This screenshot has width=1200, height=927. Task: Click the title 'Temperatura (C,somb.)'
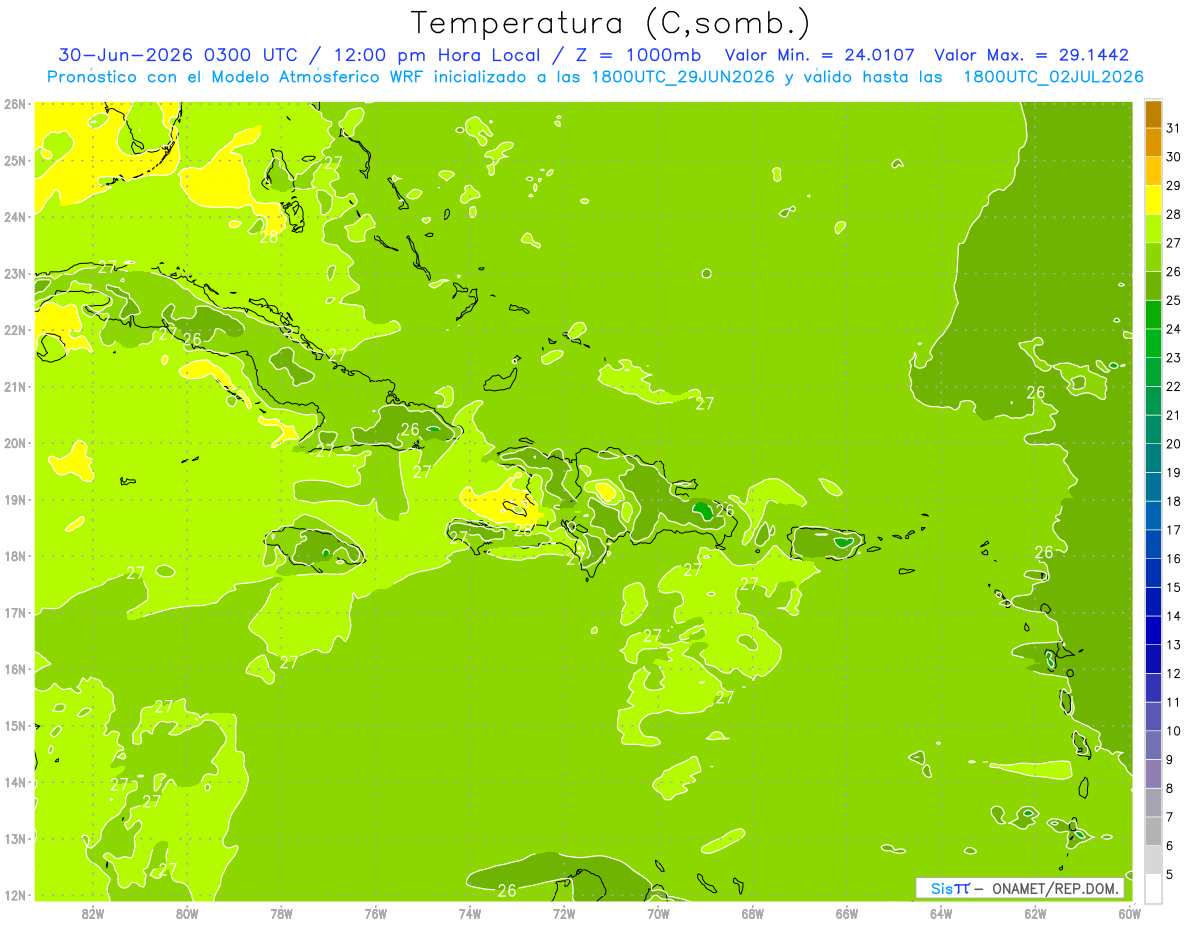[611, 23]
